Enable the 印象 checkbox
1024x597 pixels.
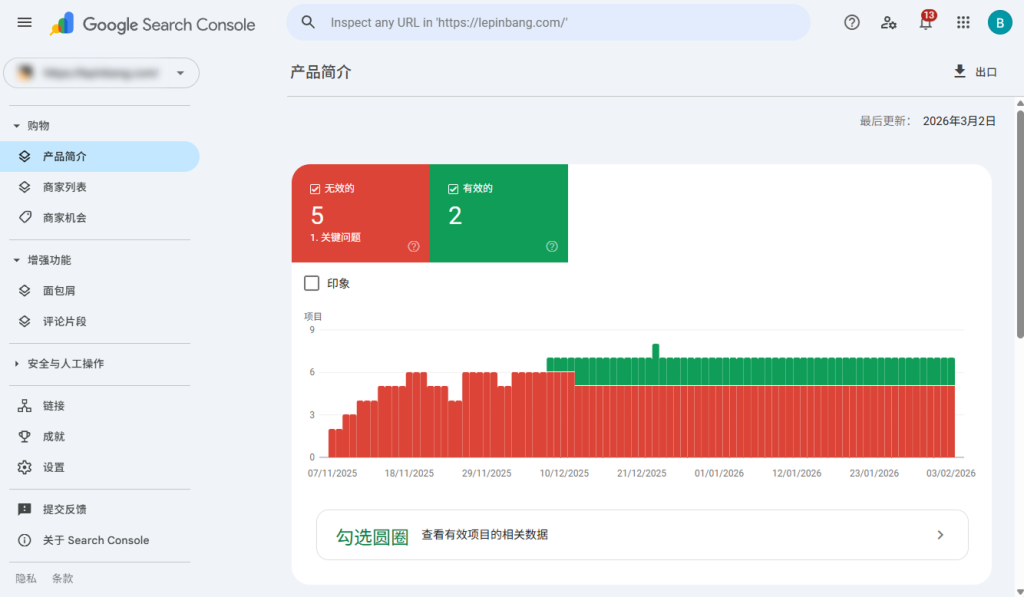point(312,284)
